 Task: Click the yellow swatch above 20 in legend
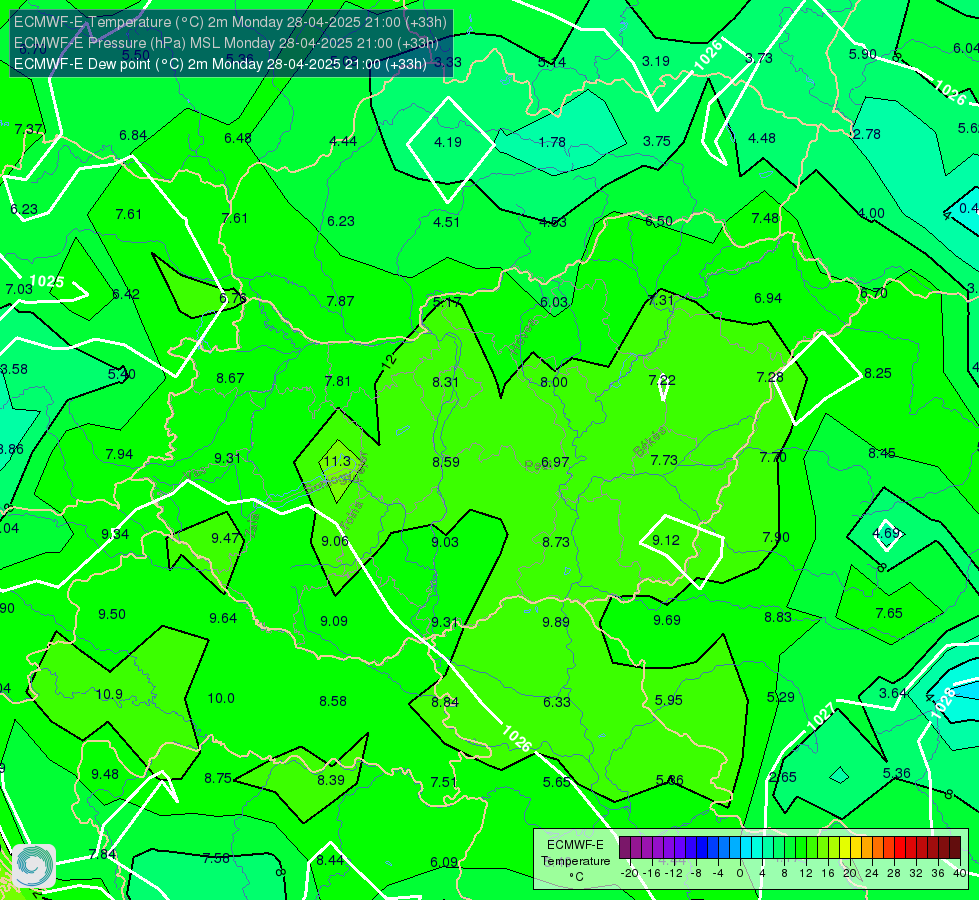(844, 848)
